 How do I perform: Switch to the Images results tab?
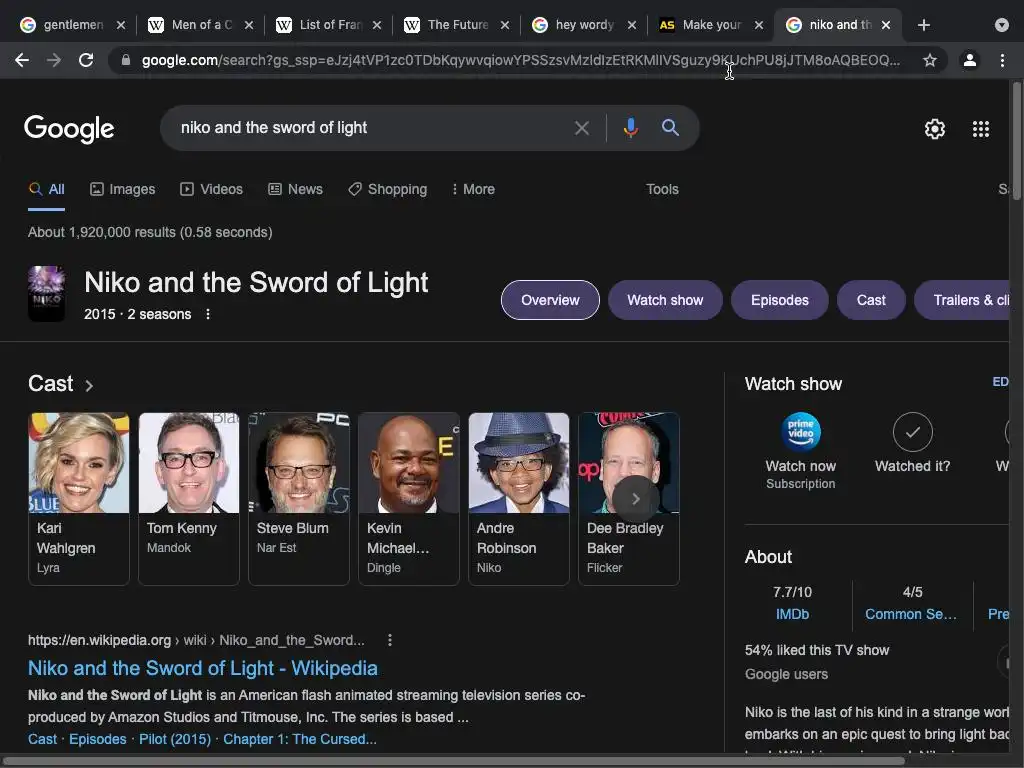coord(122,189)
